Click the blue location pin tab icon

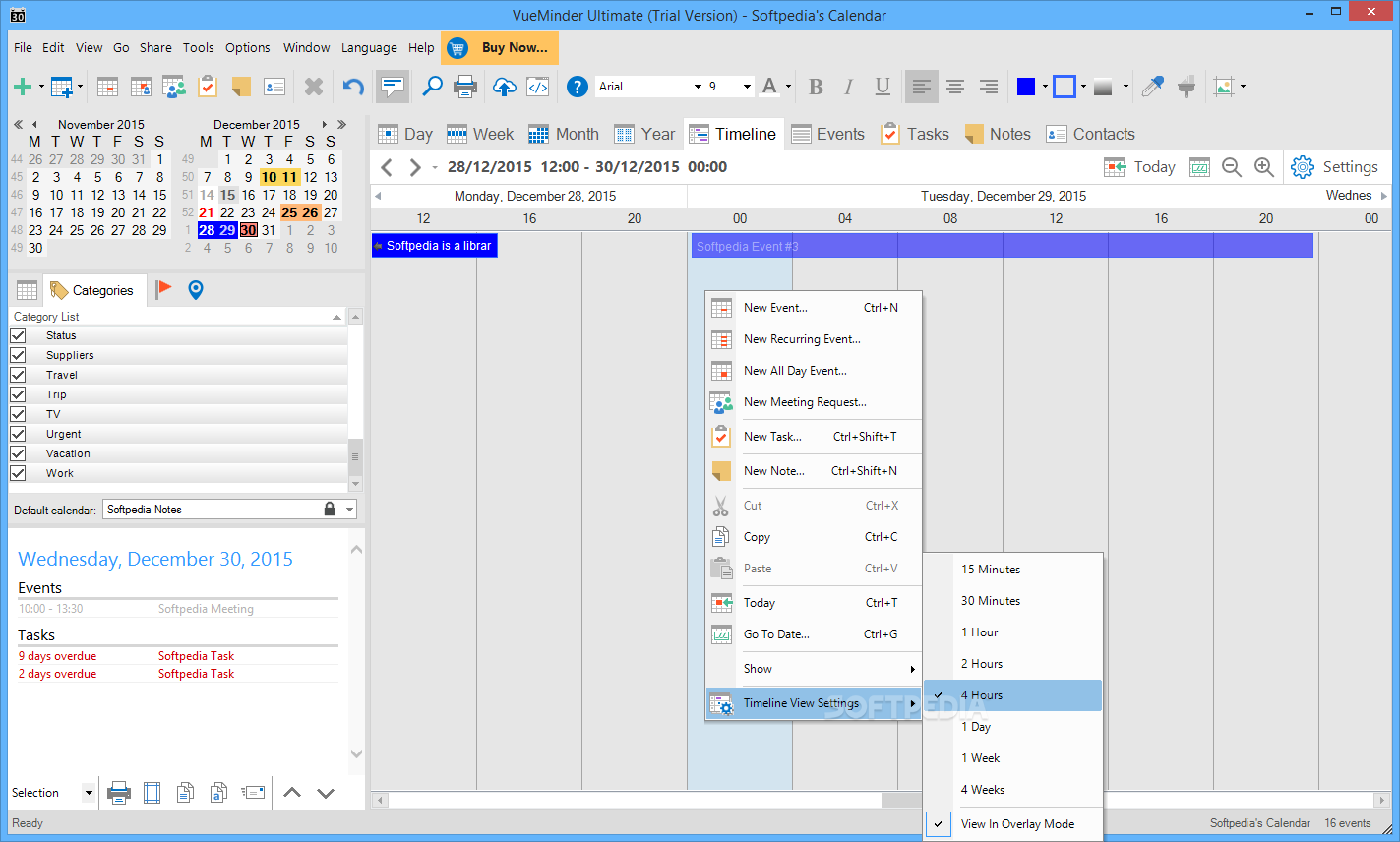point(196,289)
